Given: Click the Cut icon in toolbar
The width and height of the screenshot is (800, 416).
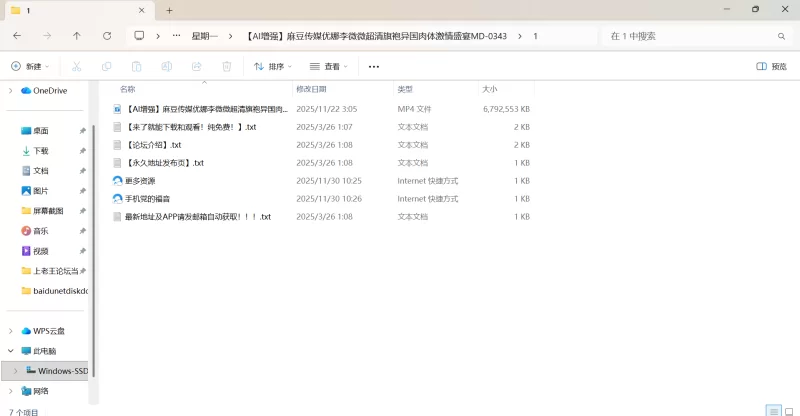Looking at the screenshot, I should click(x=76, y=67).
